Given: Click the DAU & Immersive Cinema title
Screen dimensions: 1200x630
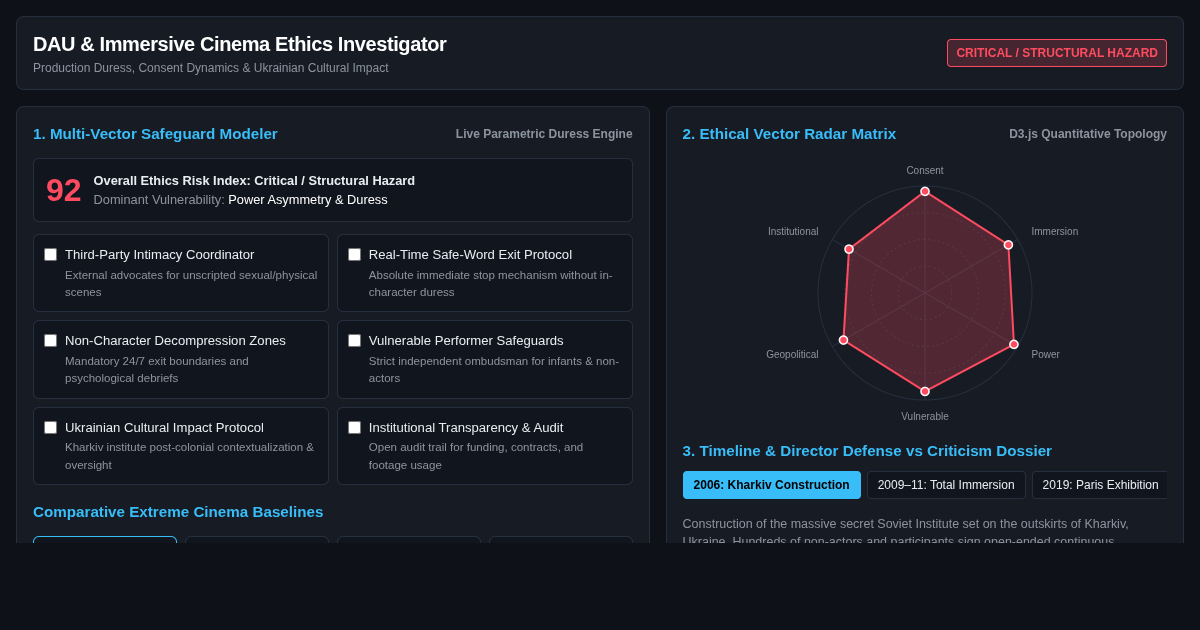Looking at the screenshot, I should [240, 44].
